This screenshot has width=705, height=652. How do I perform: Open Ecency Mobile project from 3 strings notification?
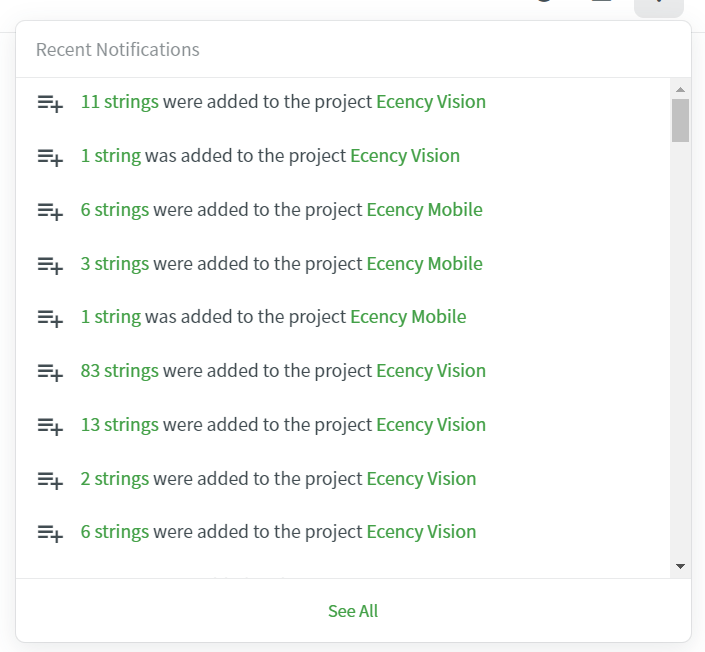[x=424, y=263]
